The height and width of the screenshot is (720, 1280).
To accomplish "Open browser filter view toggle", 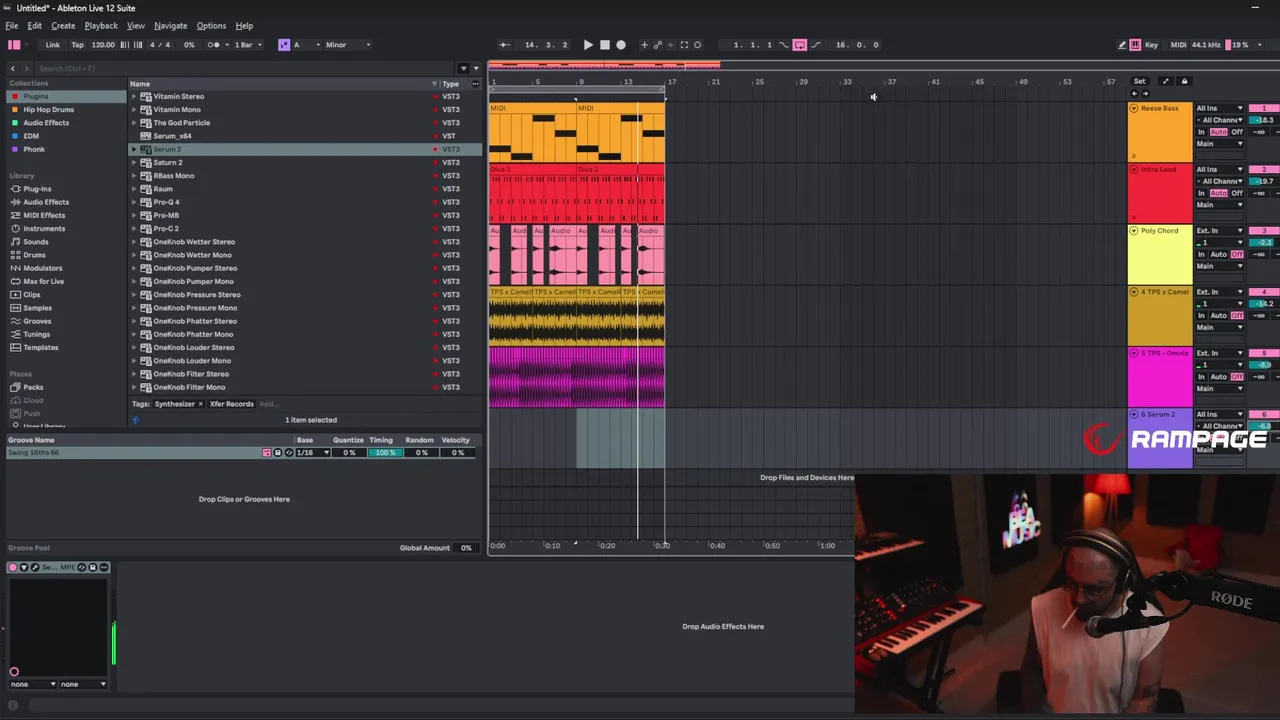I will pos(463,68).
